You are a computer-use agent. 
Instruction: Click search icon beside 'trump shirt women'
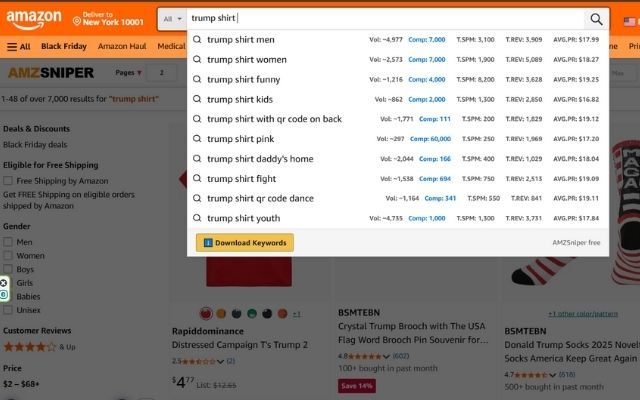(x=197, y=60)
